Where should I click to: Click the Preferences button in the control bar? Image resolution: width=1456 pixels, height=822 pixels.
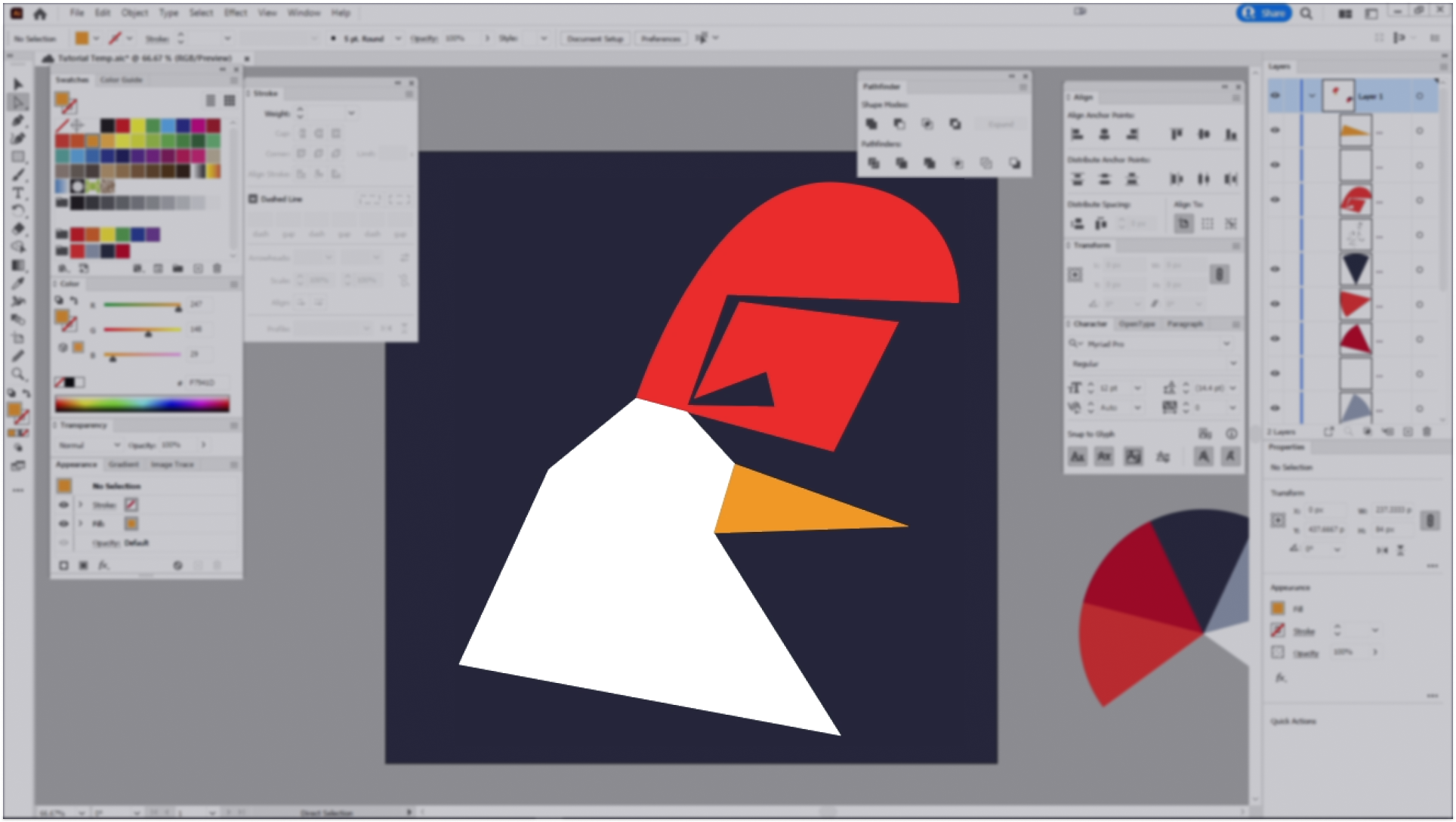coord(660,39)
